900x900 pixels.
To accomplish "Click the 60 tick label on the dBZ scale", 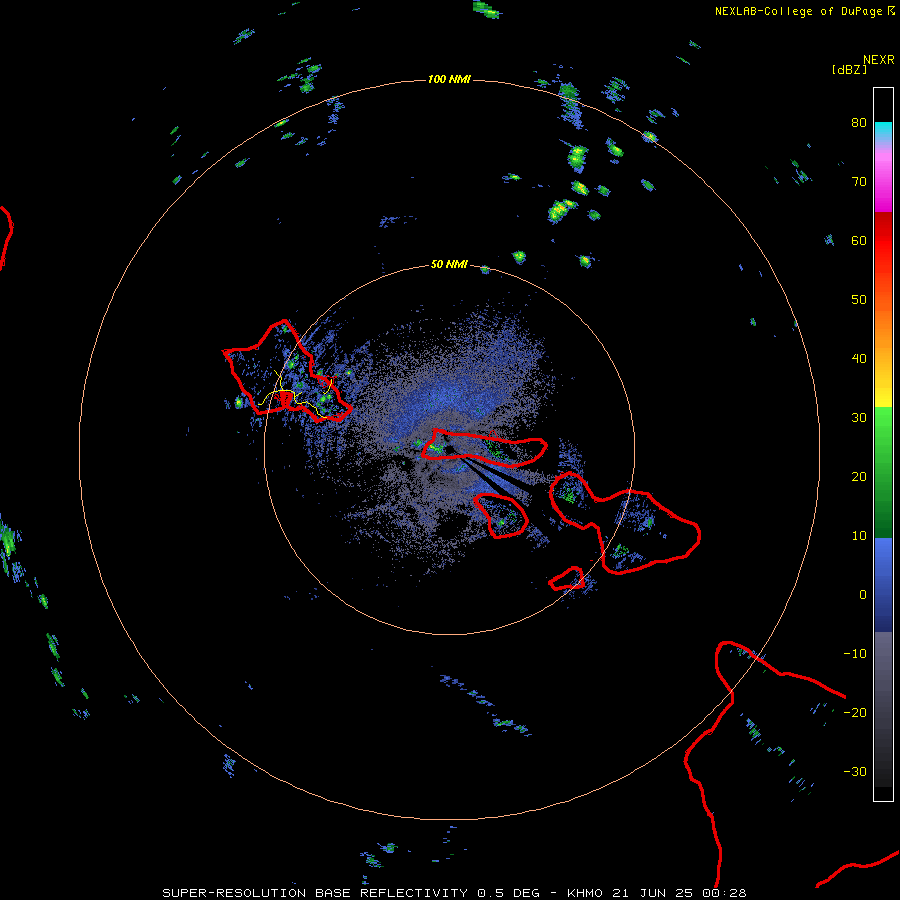I will pos(859,241).
